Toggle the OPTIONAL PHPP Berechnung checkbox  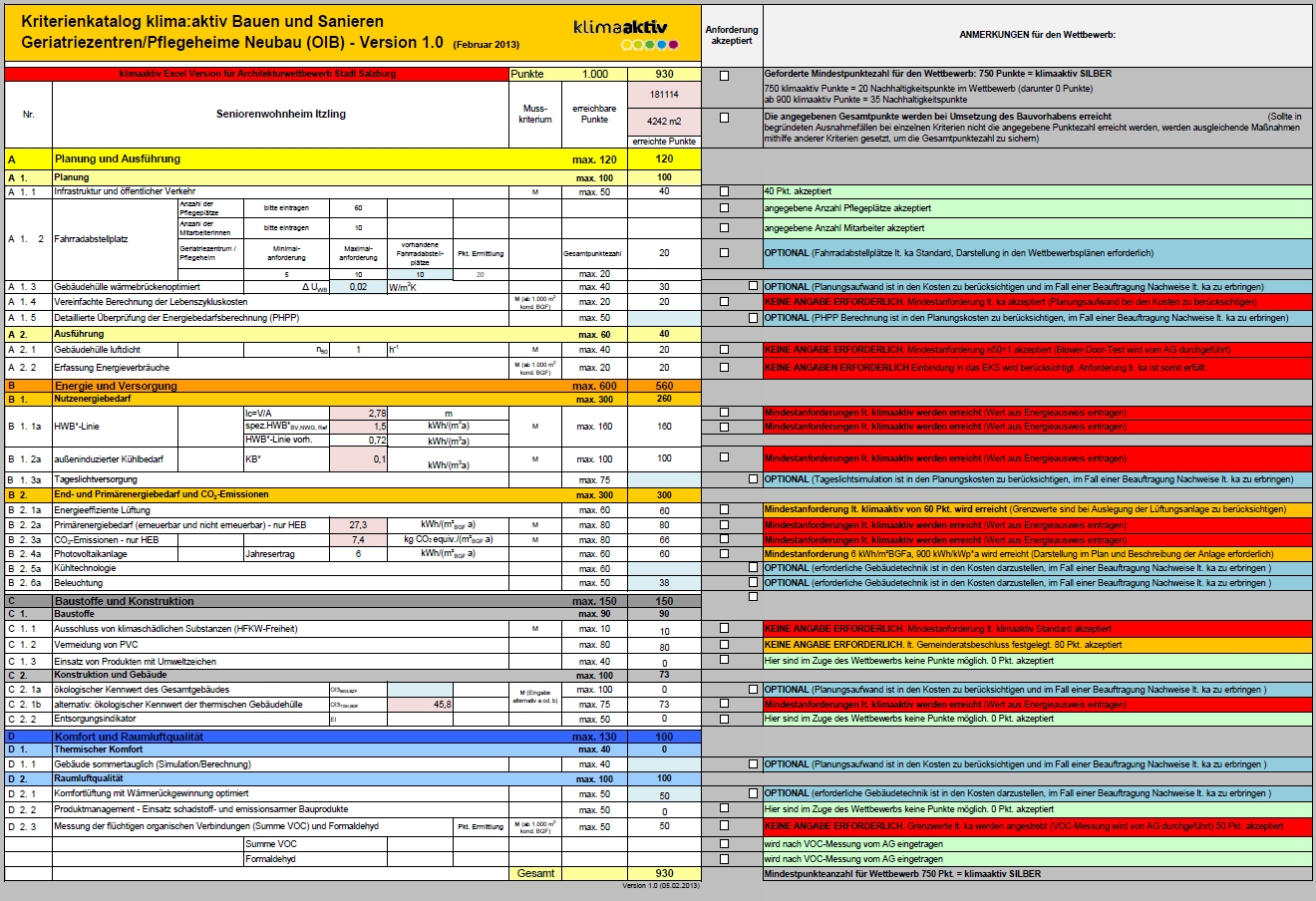(x=753, y=318)
